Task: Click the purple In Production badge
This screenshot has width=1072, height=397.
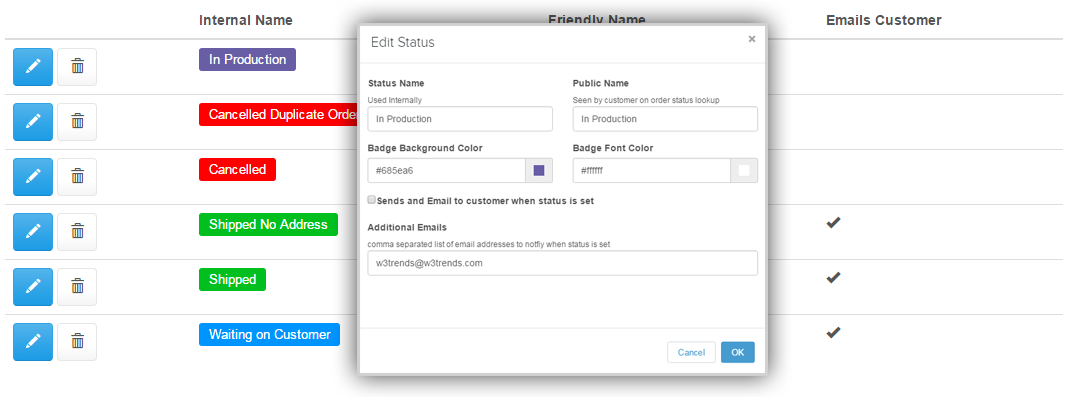Action: pos(247,59)
